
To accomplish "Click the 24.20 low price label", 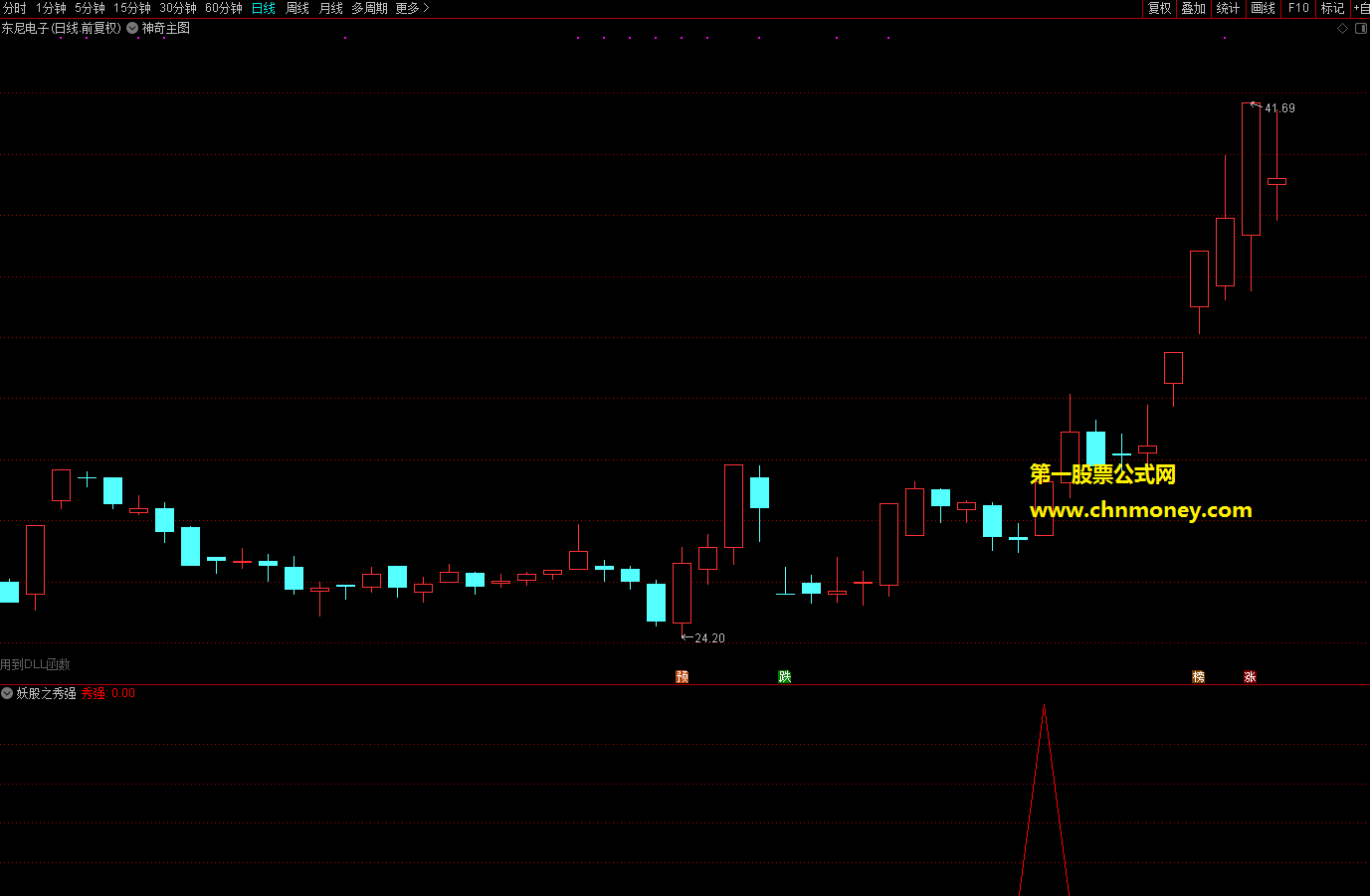I will [x=709, y=638].
